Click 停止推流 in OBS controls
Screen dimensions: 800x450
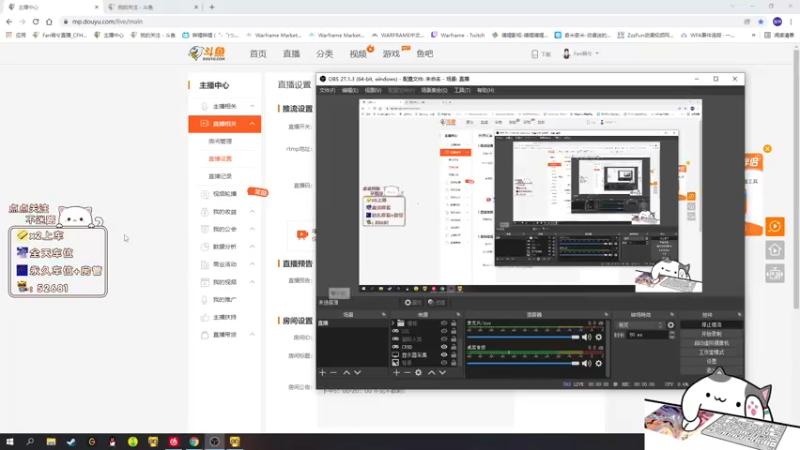[711, 324]
